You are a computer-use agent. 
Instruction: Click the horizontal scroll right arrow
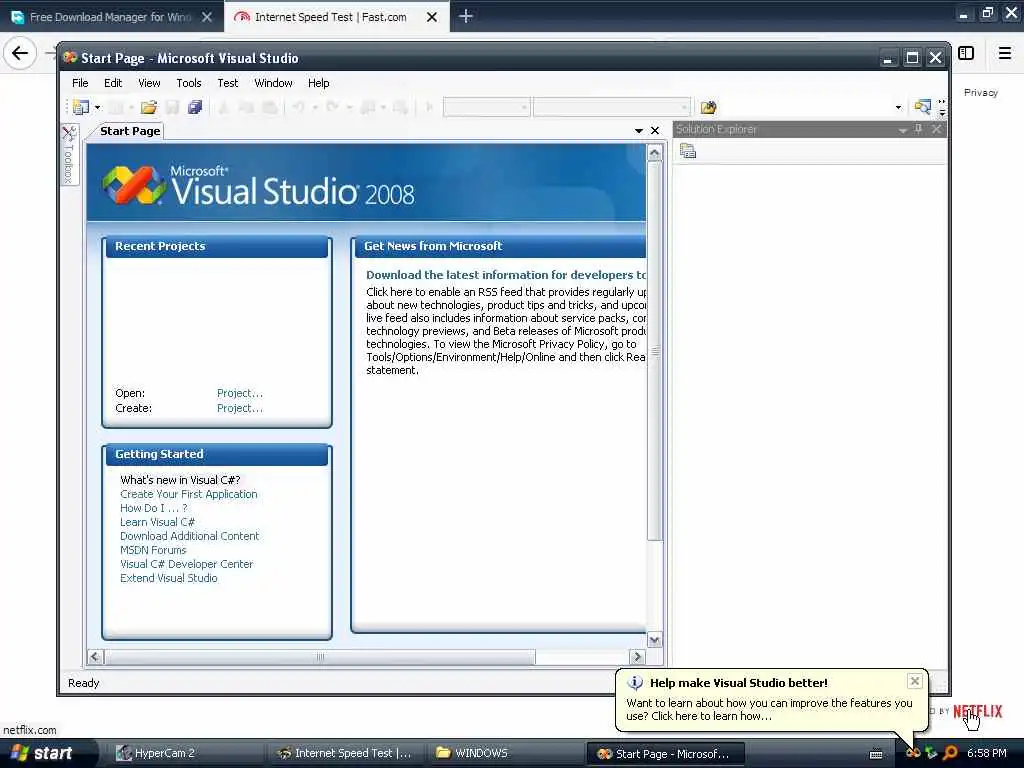point(637,656)
